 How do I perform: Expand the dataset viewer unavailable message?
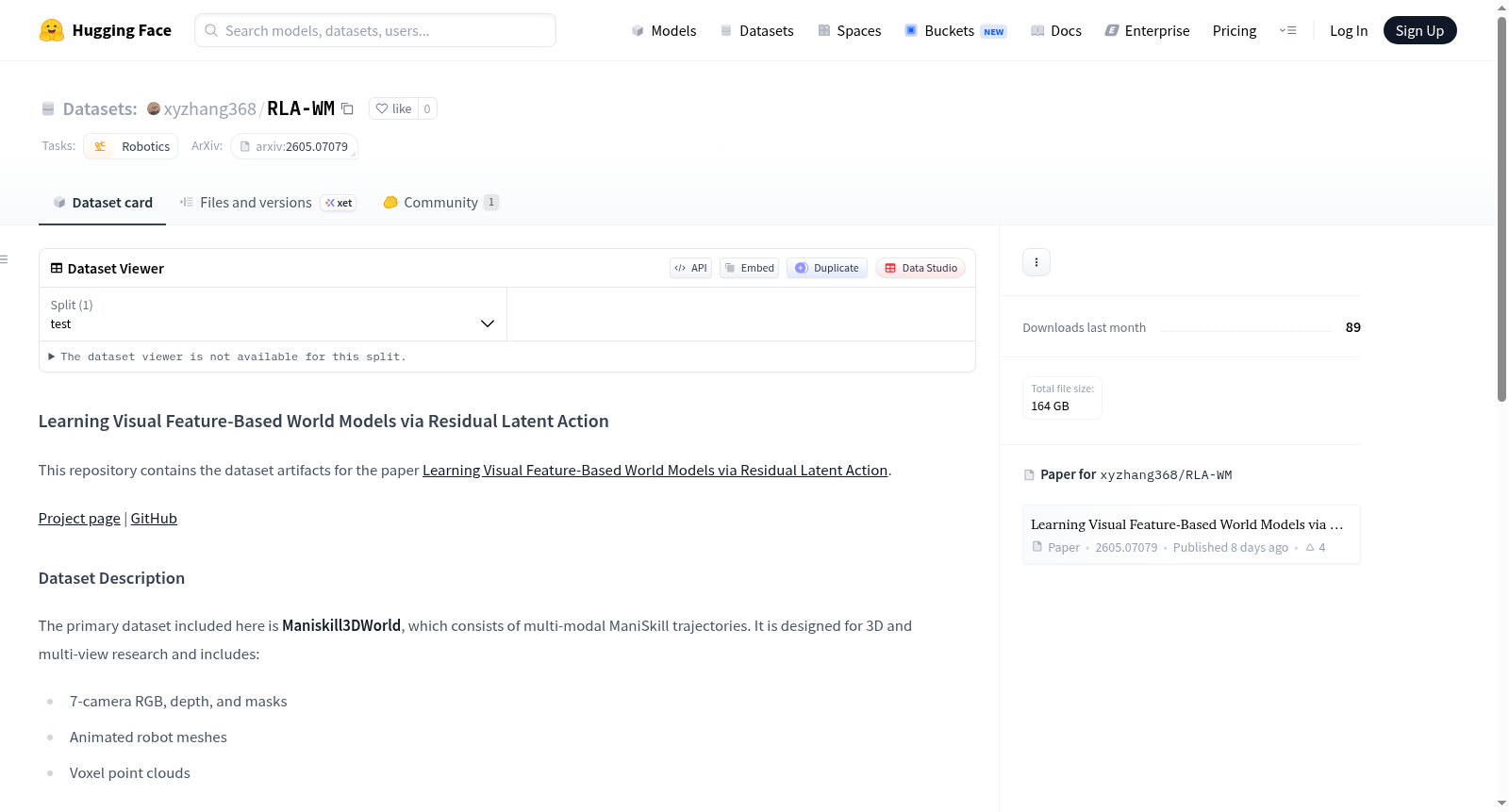coord(227,356)
